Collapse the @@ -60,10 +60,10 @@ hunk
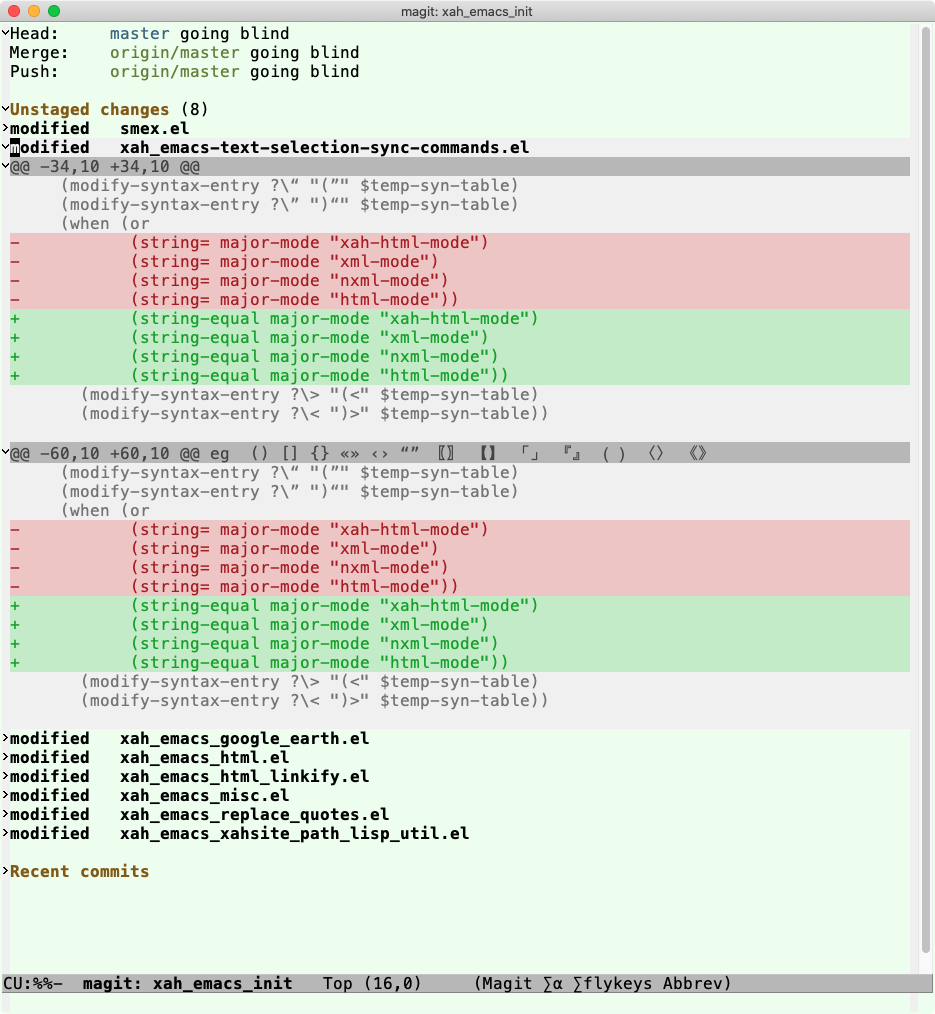The height and width of the screenshot is (1014, 935). click(5, 453)
